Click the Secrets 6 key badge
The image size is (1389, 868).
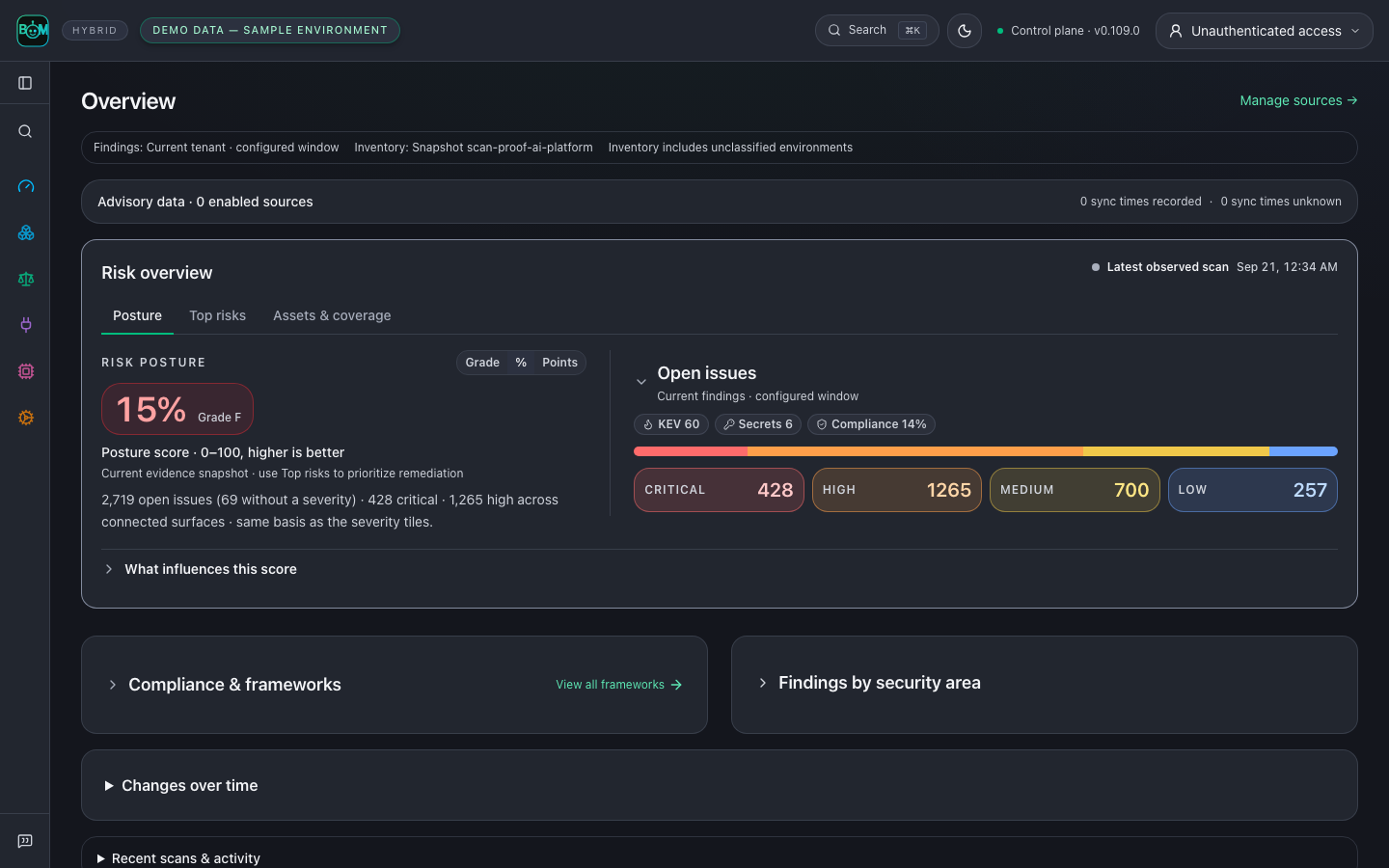(x=758, y=424)
